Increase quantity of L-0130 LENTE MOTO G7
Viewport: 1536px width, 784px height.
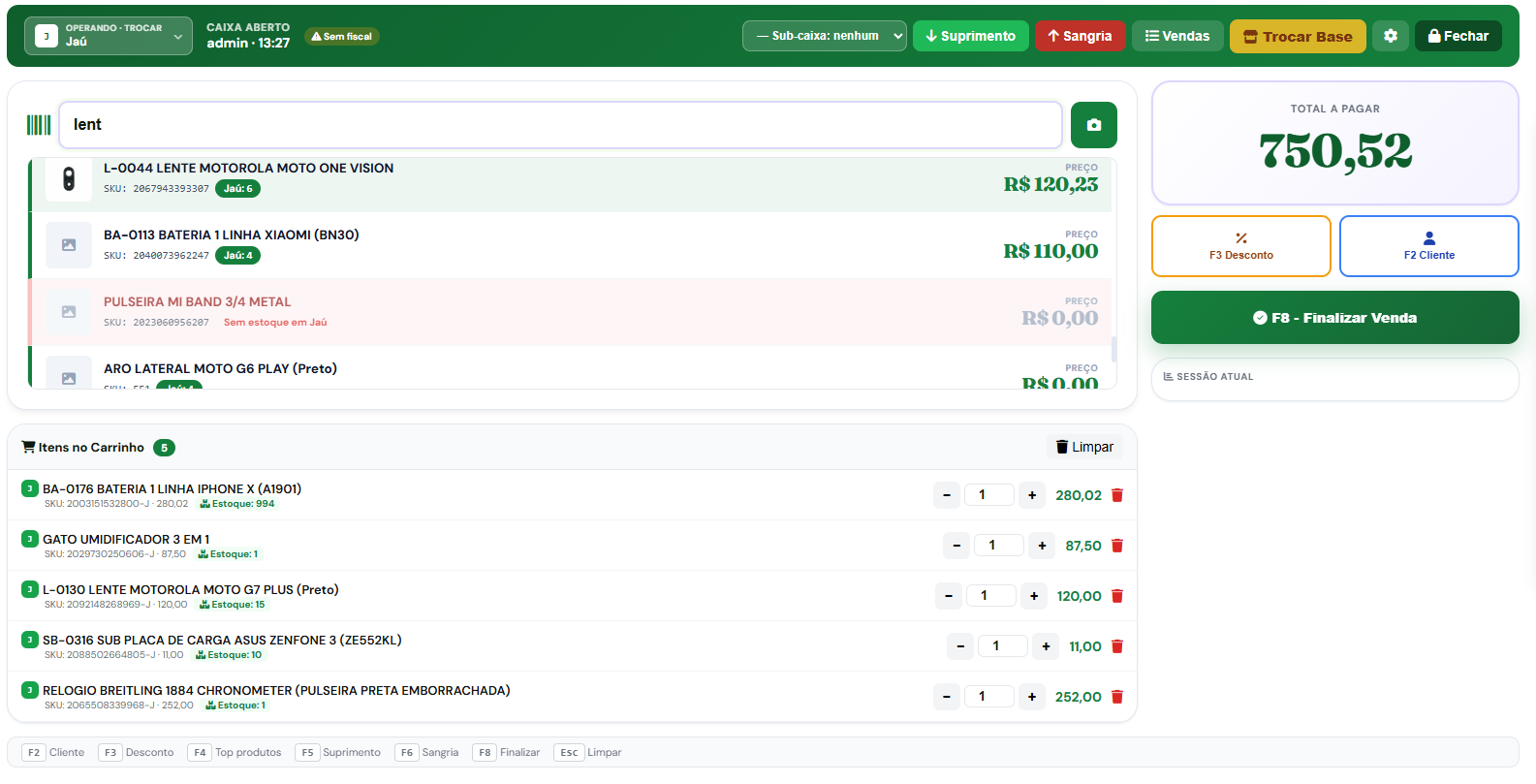coord(1034,596)
